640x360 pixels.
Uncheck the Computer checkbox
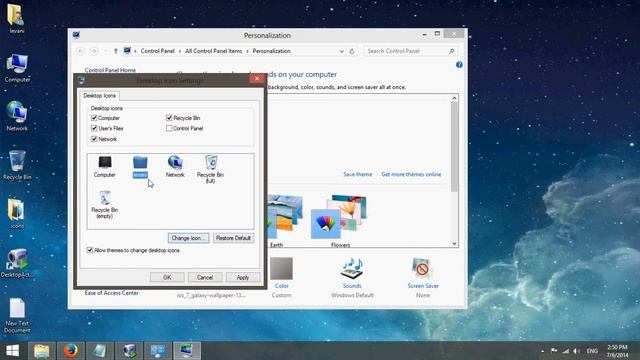pos(94,118)
